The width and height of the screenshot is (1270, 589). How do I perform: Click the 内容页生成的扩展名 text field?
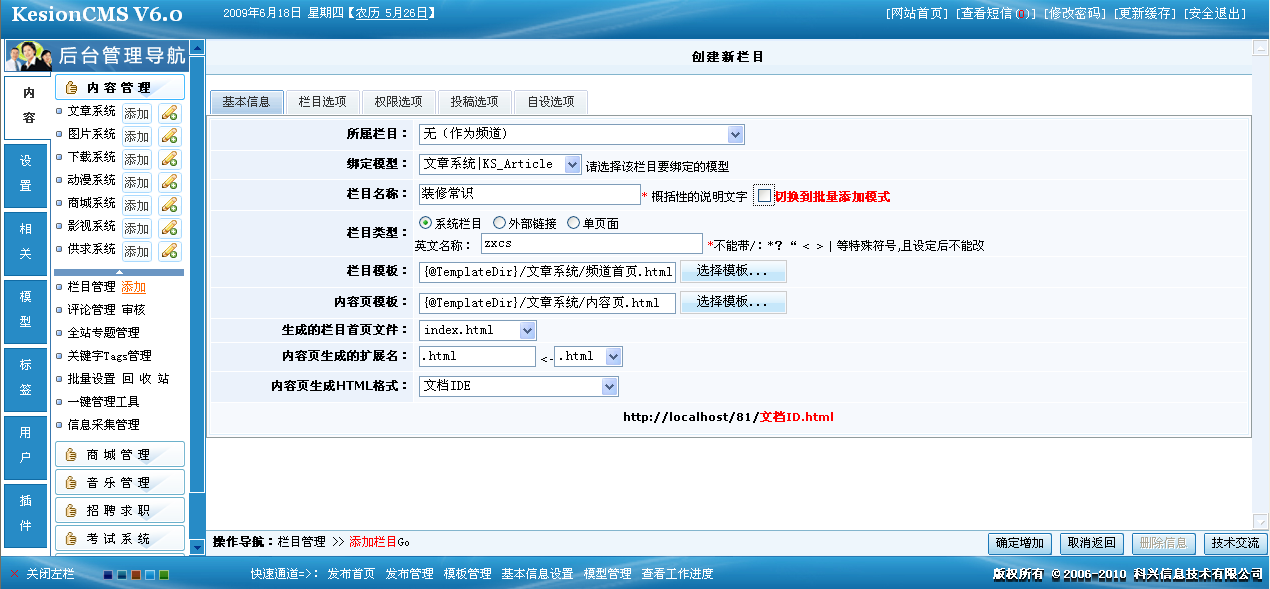(477, 356)
